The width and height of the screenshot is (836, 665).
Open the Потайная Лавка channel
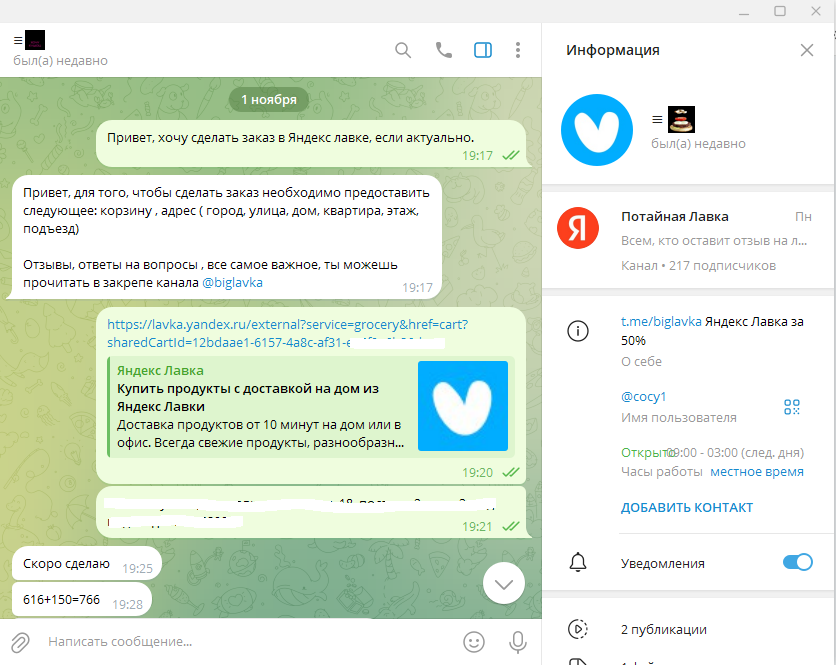pyautogui.click(x=689, y=241)
